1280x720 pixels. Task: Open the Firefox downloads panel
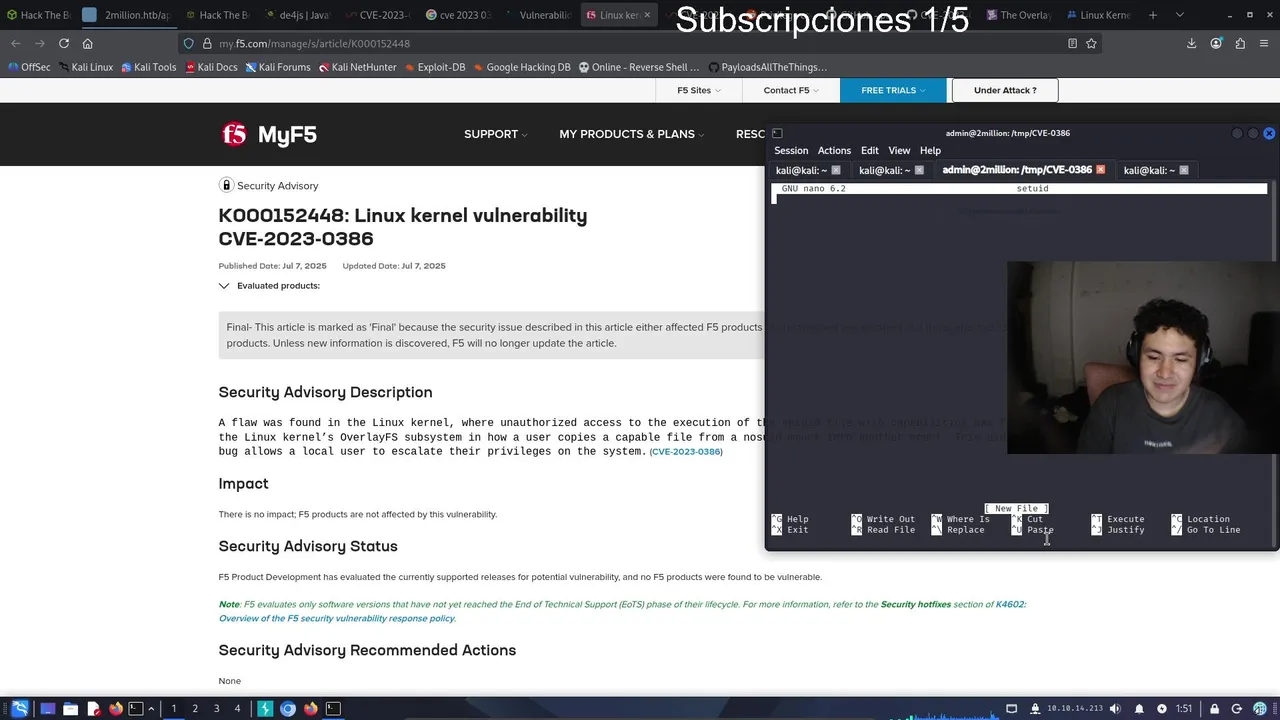coord(1192,43)
